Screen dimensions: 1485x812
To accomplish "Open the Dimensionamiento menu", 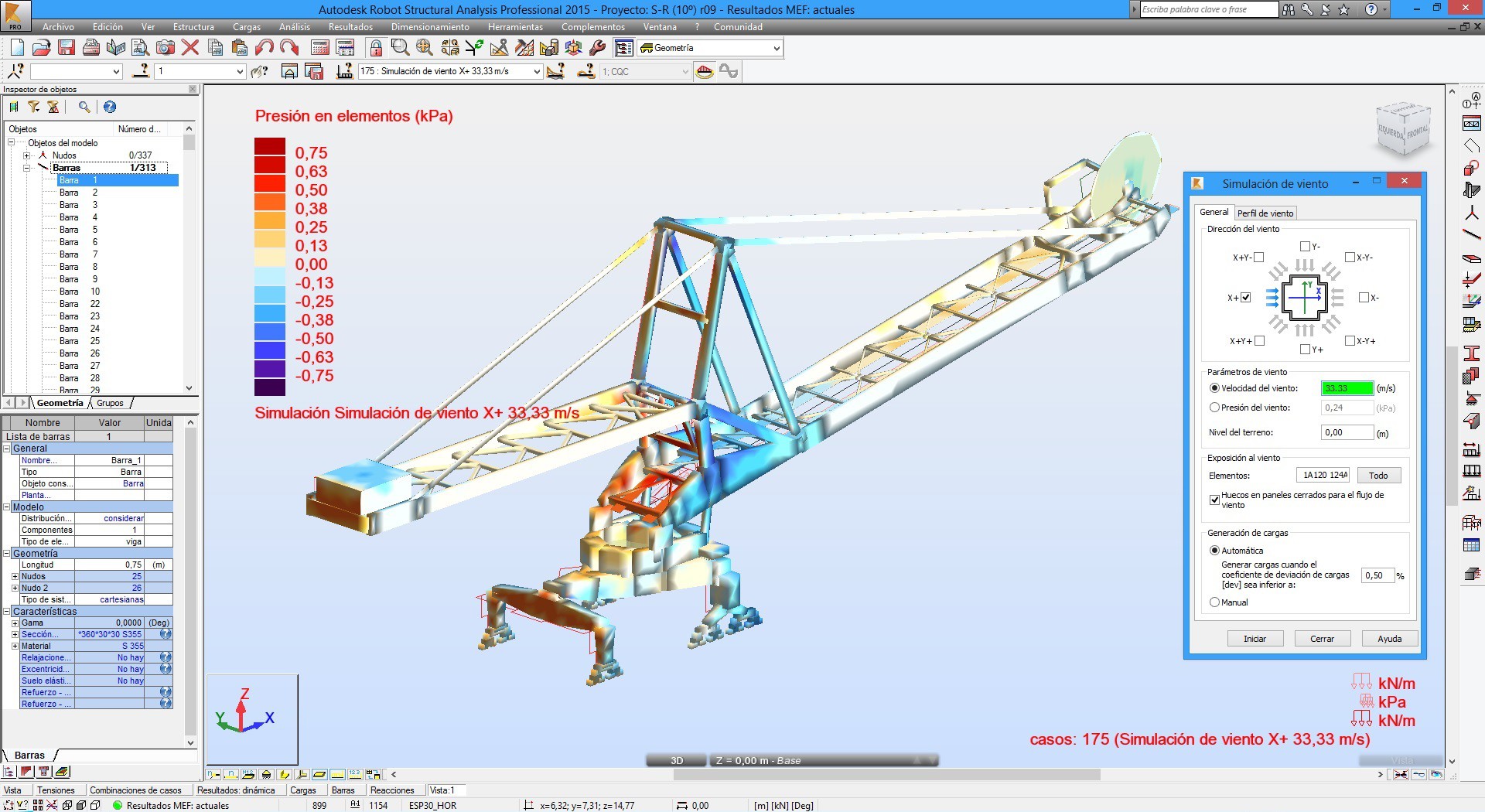I will click(430, 27).
